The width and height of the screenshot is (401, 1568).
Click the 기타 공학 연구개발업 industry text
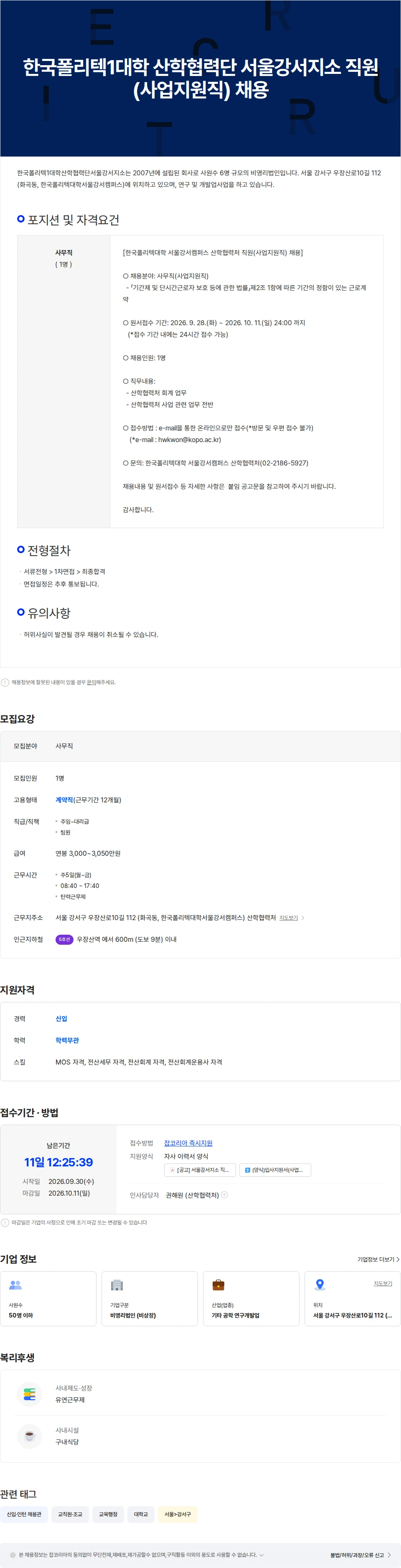coord(235,1315)
